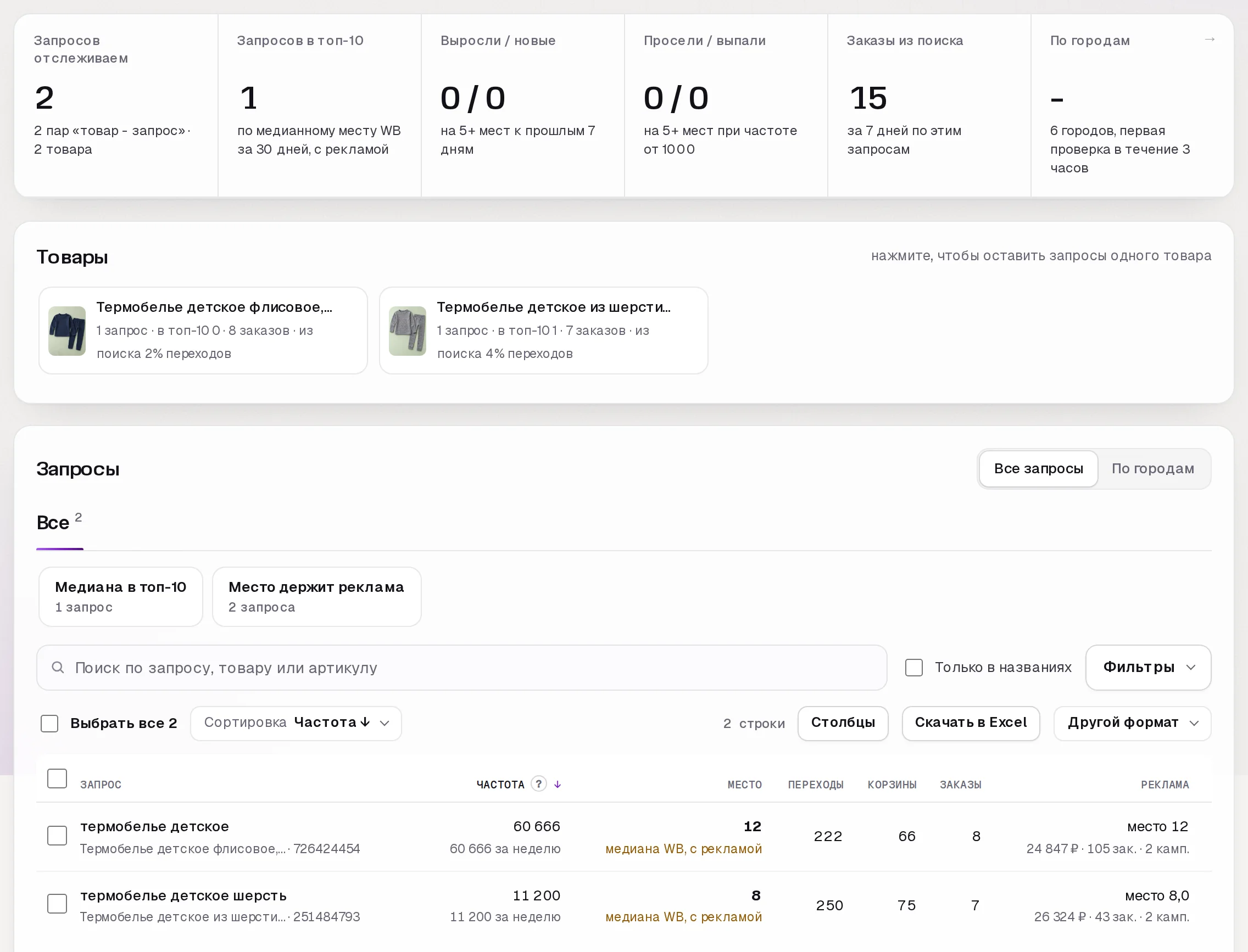Viewport: 1248px width, 952px height.
Task: Click the Столбцы button
Action: [843, 723]
